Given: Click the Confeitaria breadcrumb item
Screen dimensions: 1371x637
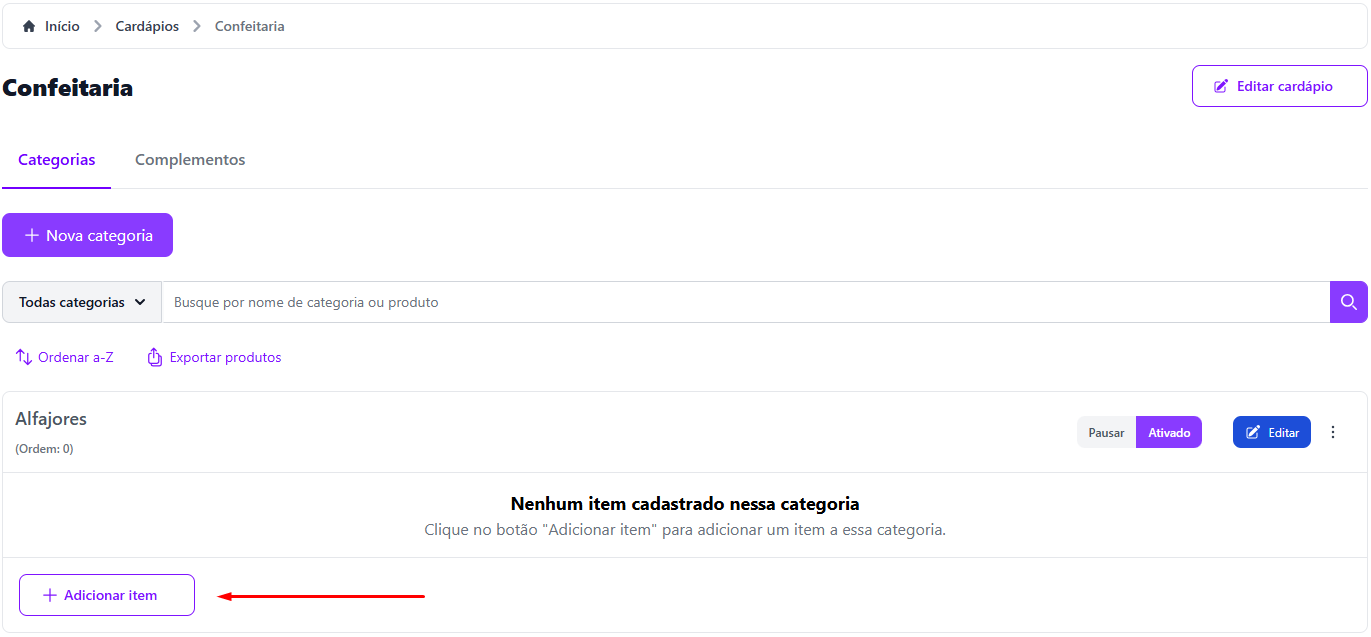Looking at the screenshot, I should click(x=249, y=27).
